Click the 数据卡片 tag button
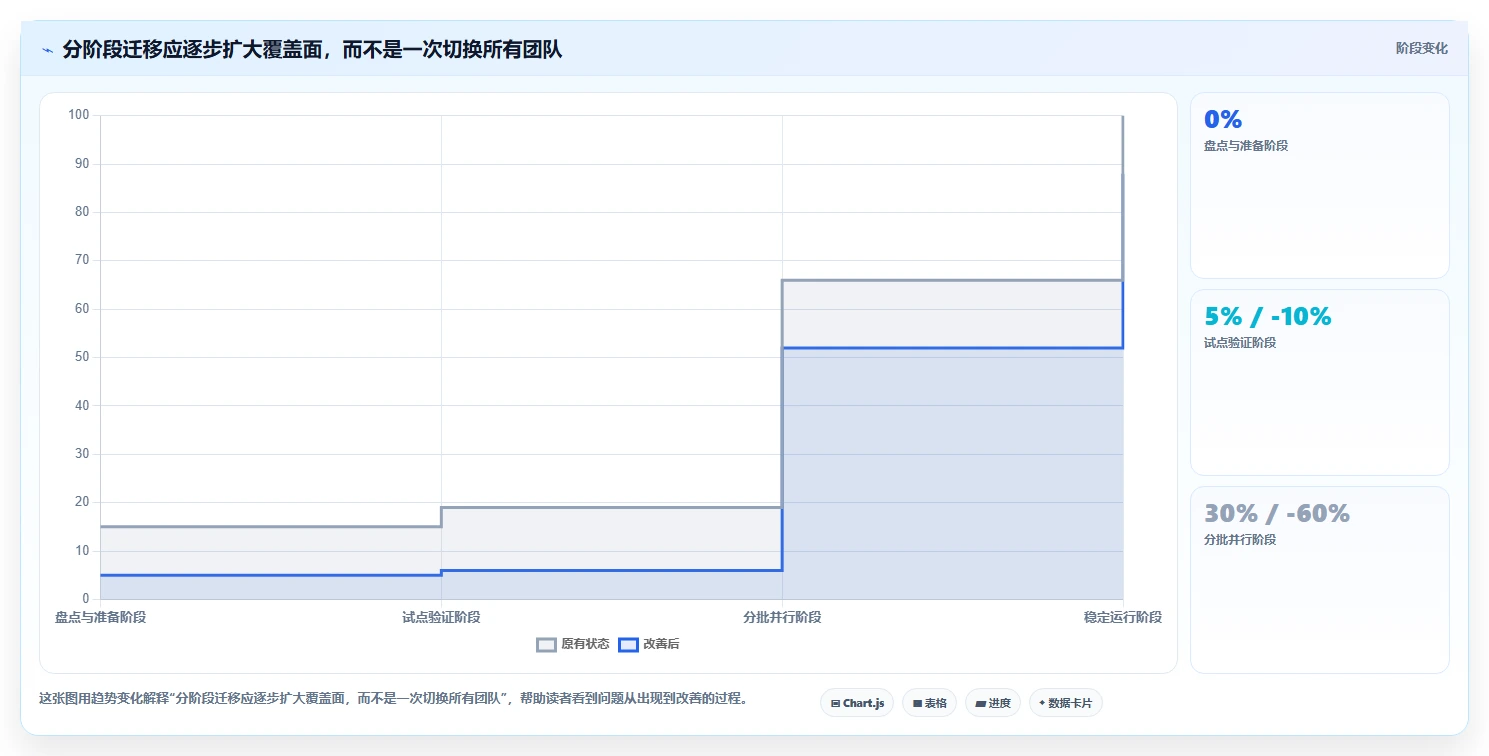 click(1066, 703)
